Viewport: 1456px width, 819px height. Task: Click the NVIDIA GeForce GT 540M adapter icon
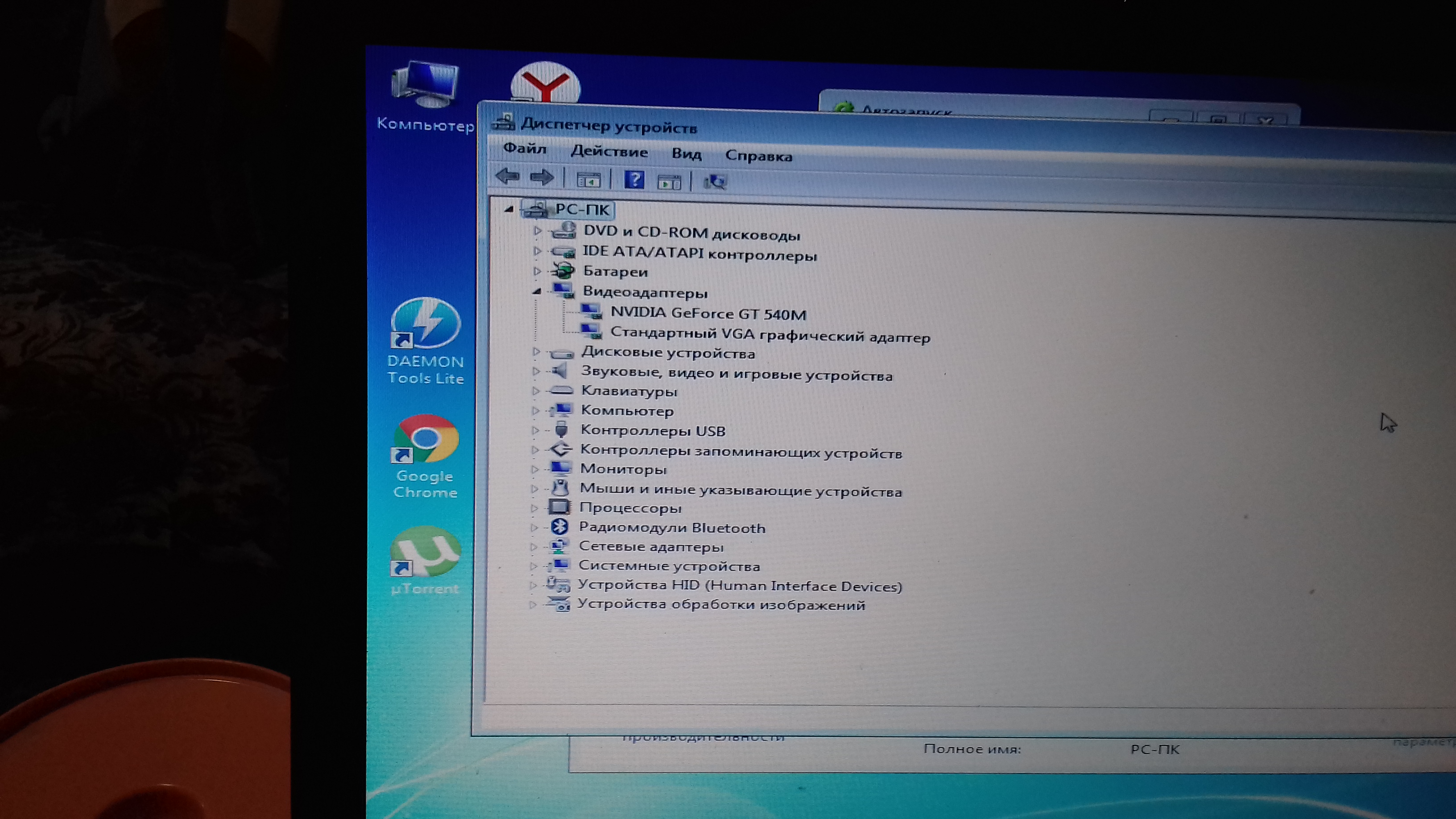pos(592,311)
